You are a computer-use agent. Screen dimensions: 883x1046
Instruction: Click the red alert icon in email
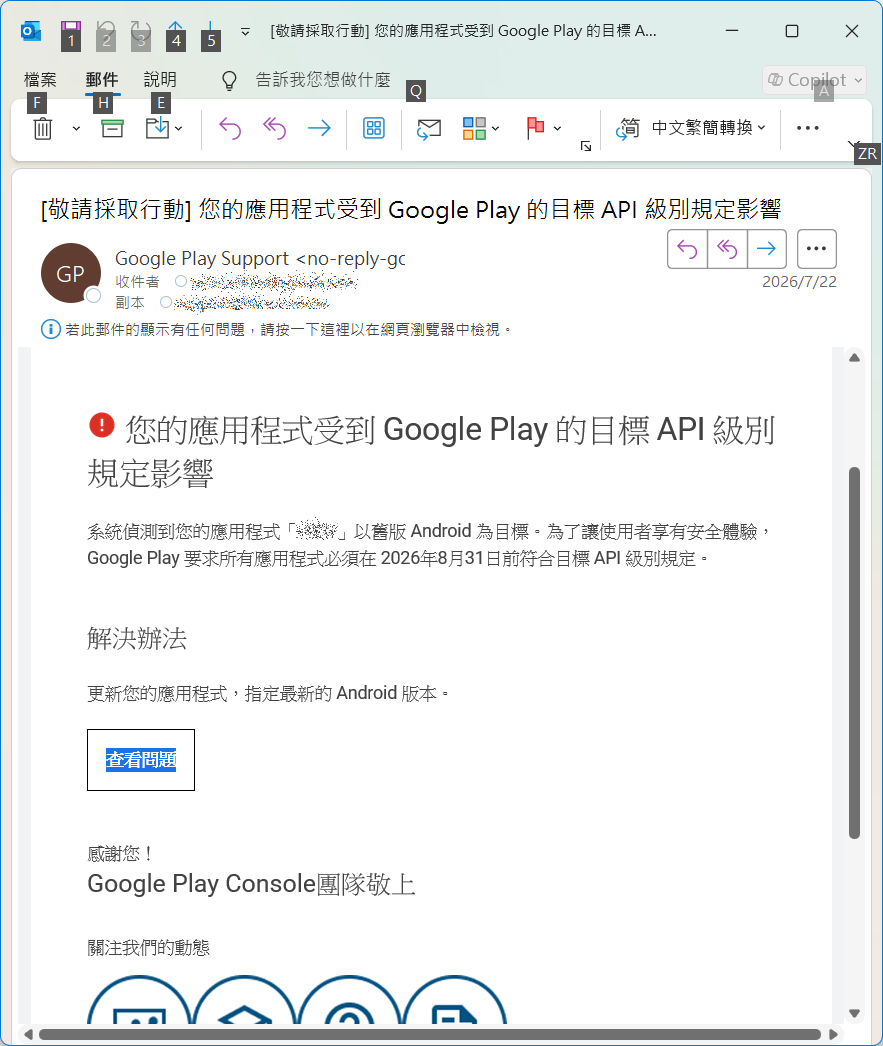point(102,426)
